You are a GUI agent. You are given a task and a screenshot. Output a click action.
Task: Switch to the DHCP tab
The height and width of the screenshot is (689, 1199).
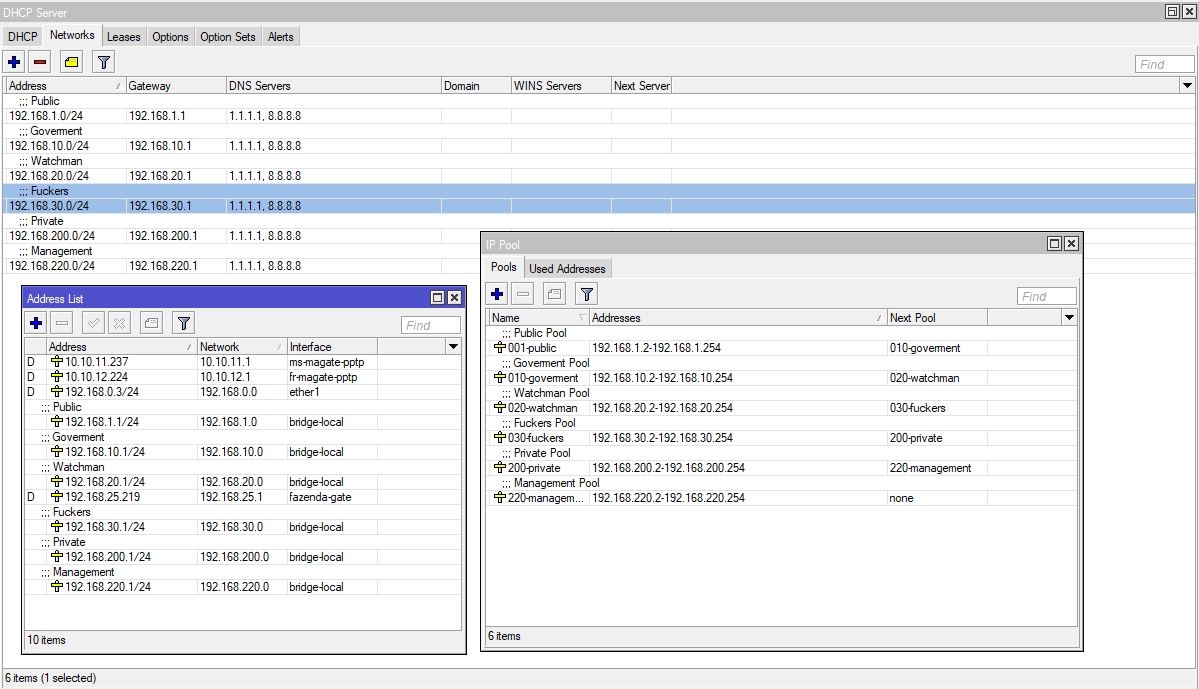(x=23, y=37)
